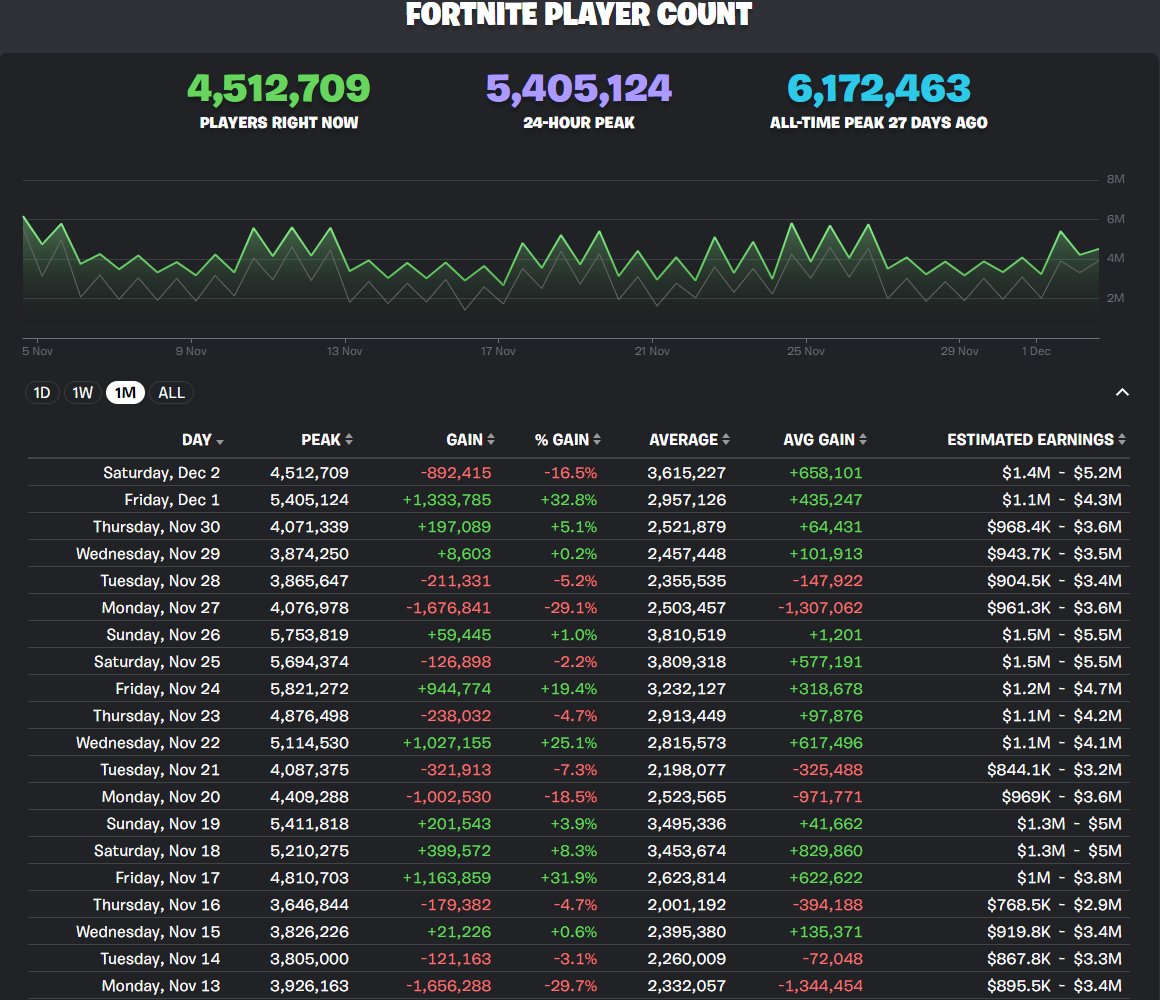Click the 4,512,709 players right now figure
This screenshot has height=1000, width=1160.
pos(278,88)
